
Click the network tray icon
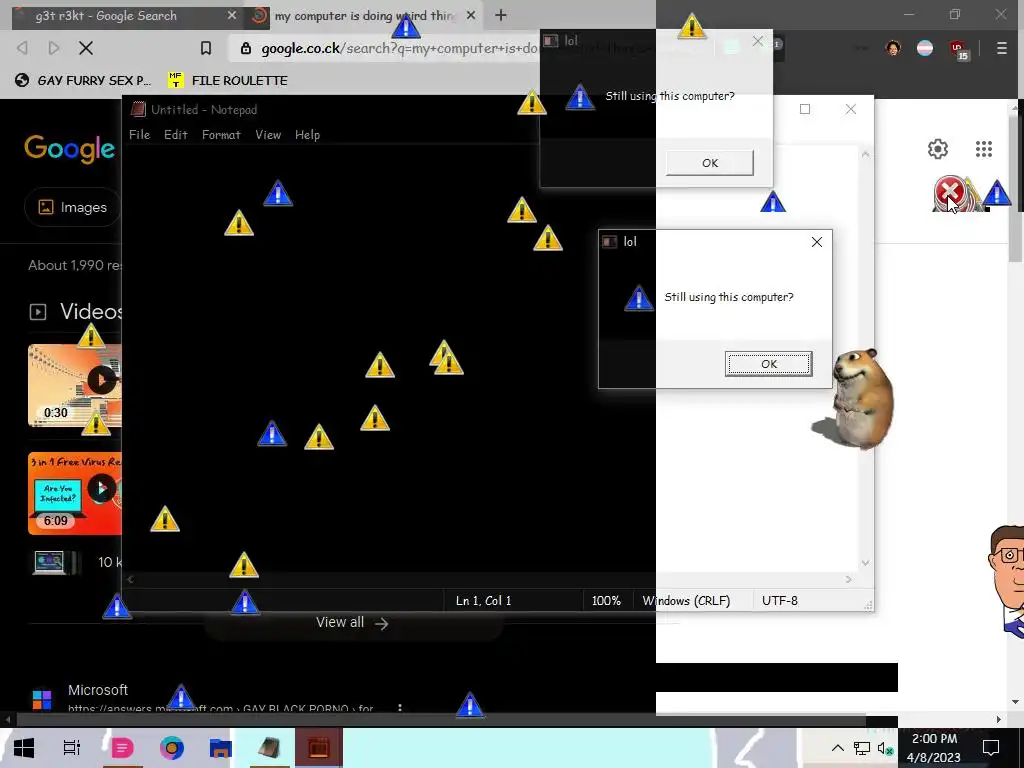(861, 748)
